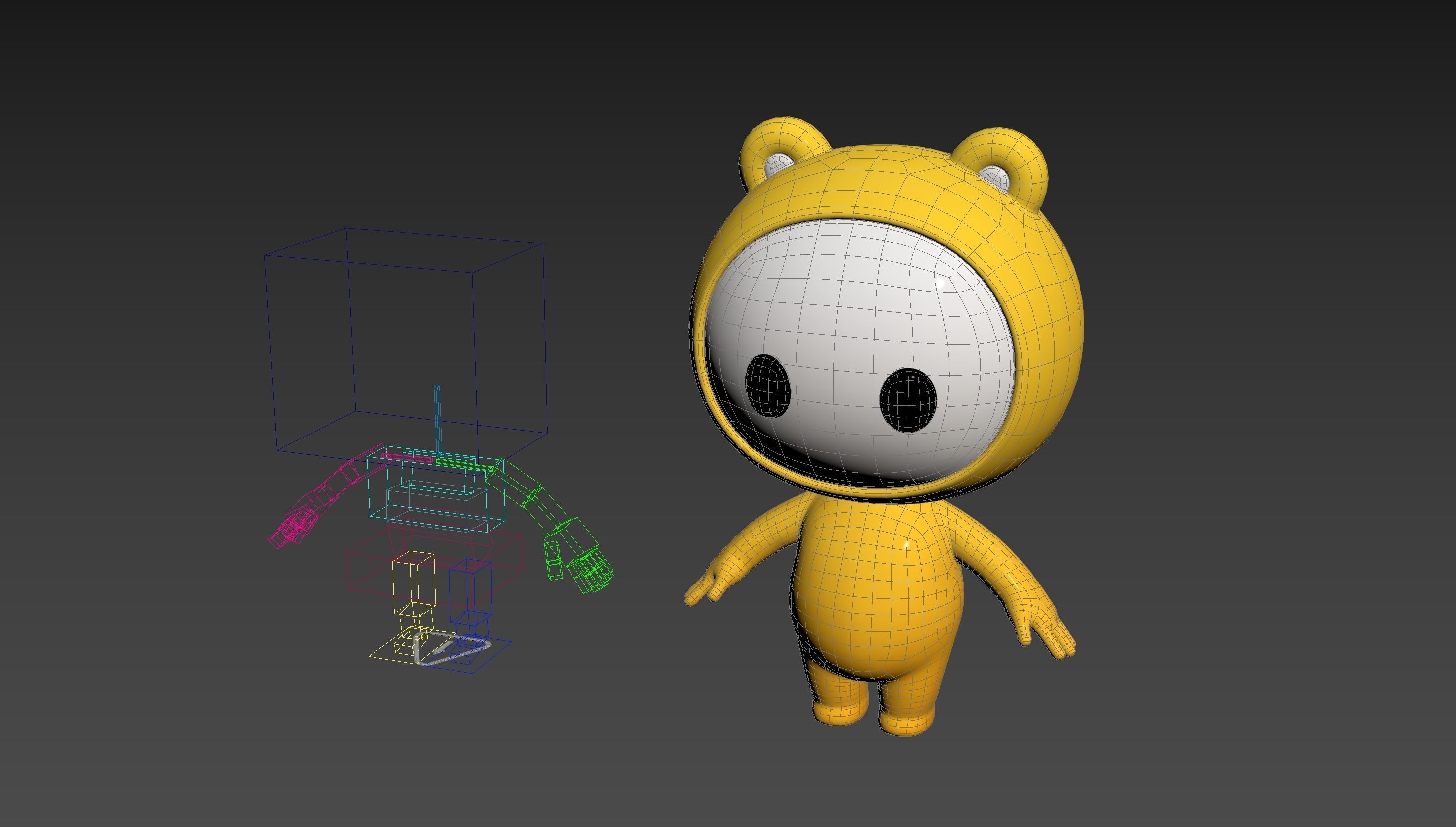
Task: Select the thin cyan neck bone
Action: pos(437,420)
